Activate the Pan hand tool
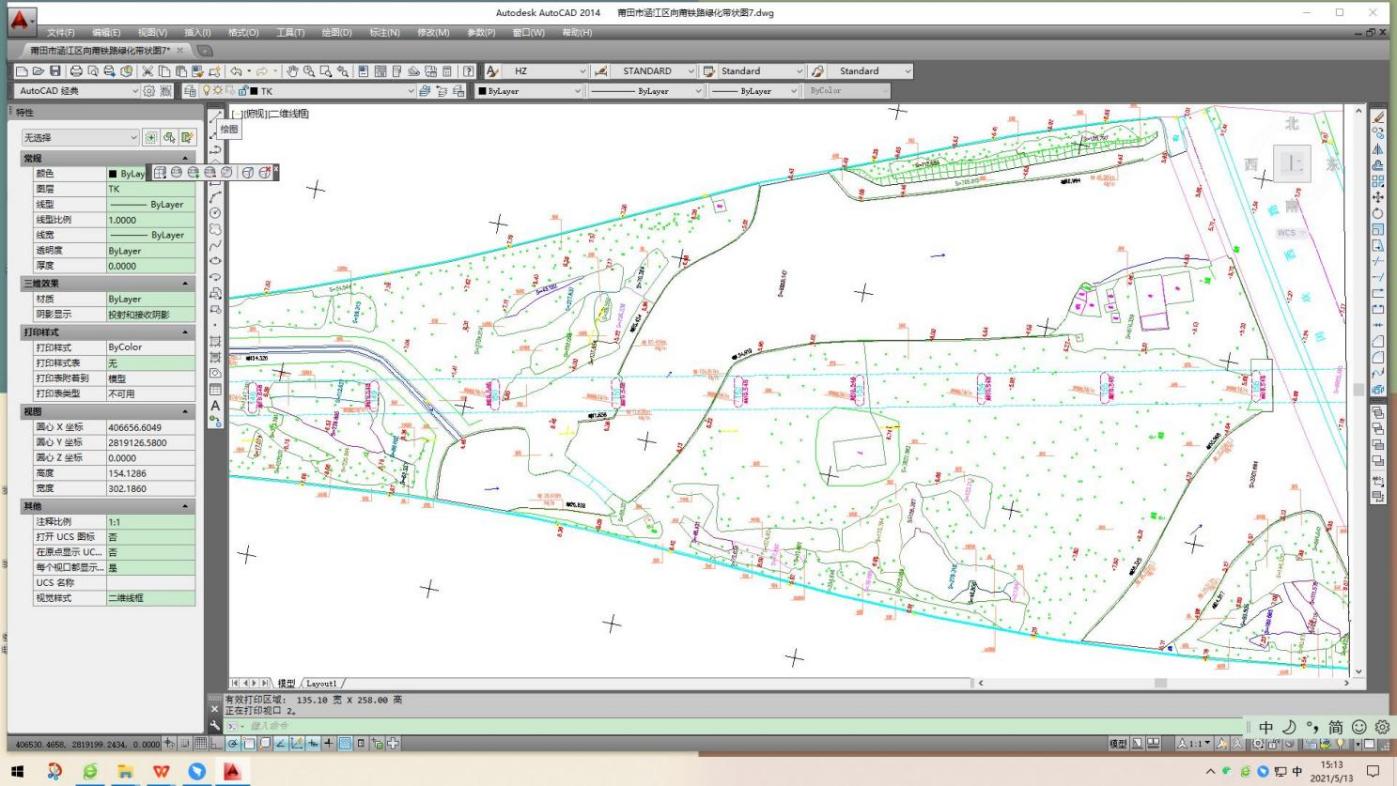The width and height of the screenshot is (1397, 786). tap(293, 71)
